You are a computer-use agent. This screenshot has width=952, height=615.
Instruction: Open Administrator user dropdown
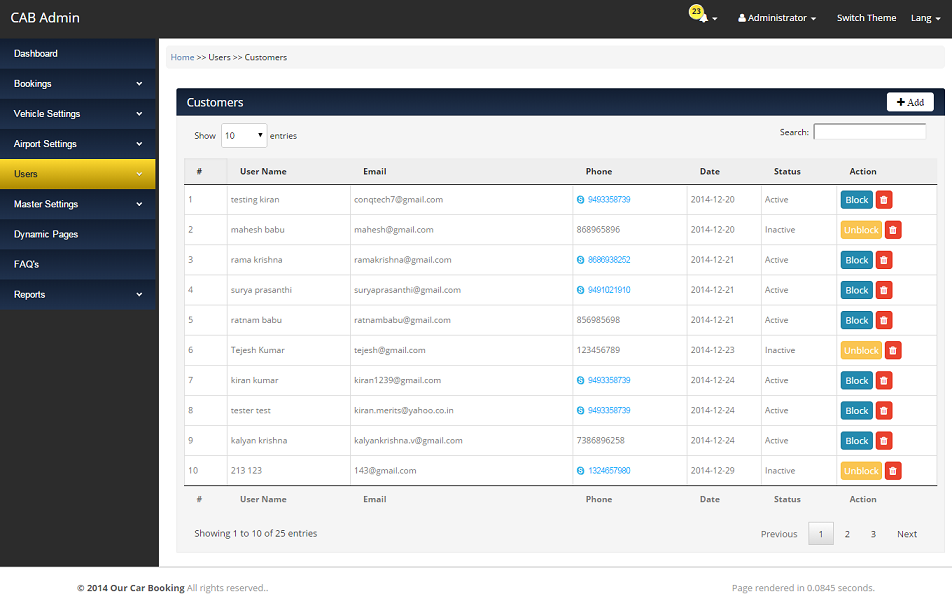(777, 18)
